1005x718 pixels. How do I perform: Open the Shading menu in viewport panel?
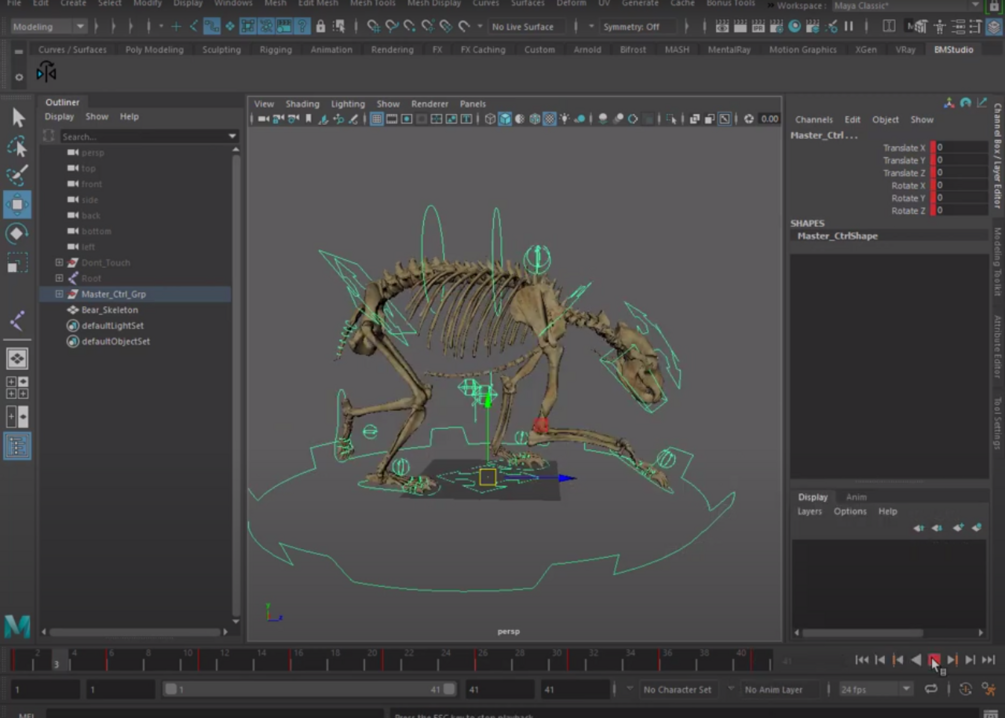[302, 104]
